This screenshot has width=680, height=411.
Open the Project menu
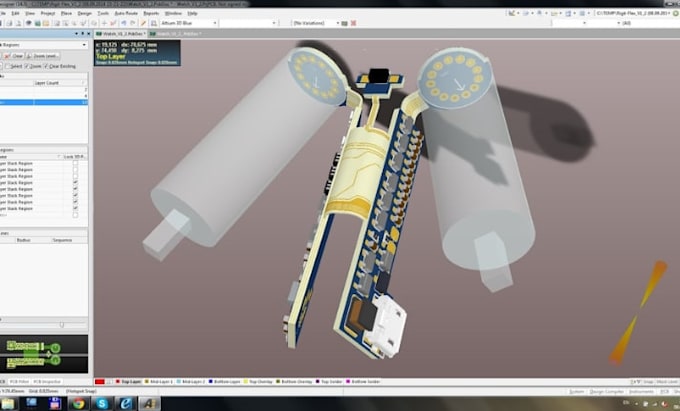(x=48, y=13)
